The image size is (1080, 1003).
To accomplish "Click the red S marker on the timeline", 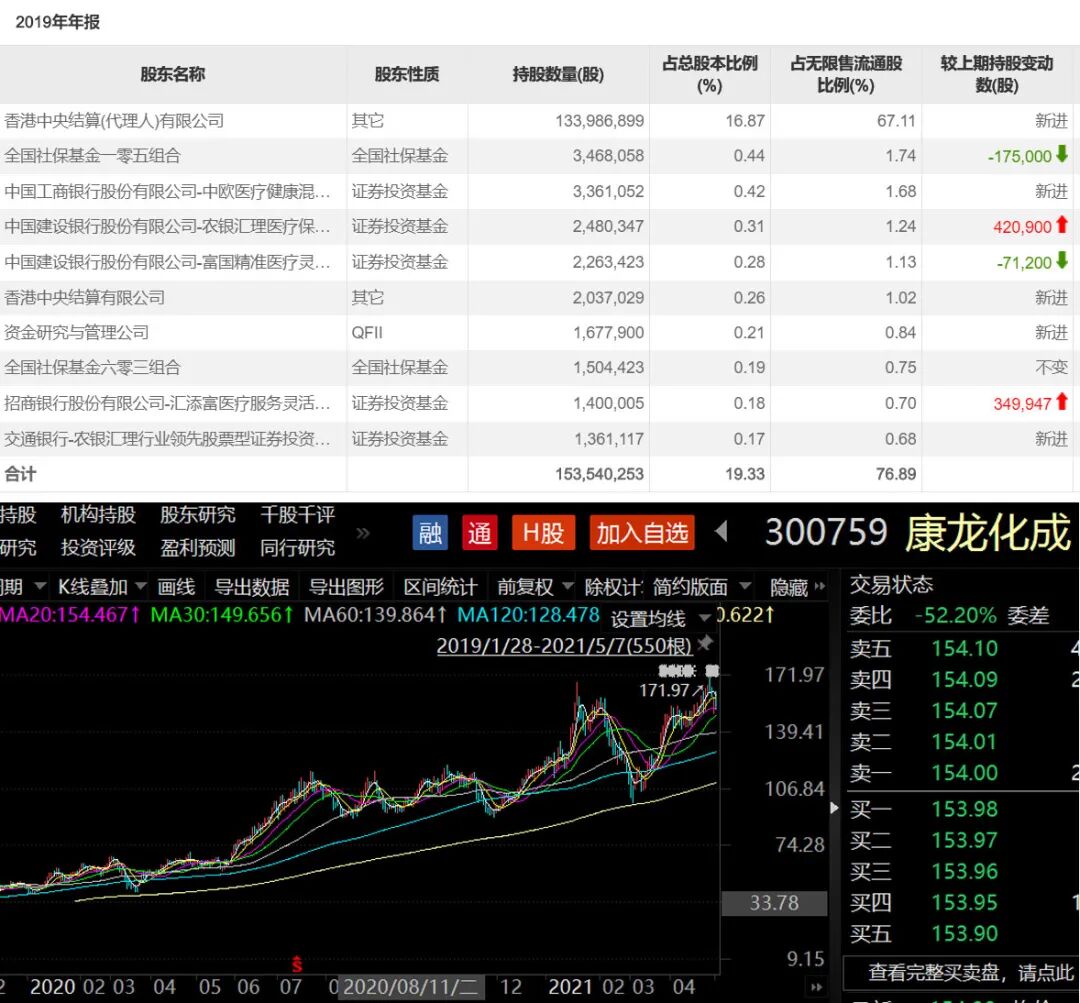I will click(297, 963).
